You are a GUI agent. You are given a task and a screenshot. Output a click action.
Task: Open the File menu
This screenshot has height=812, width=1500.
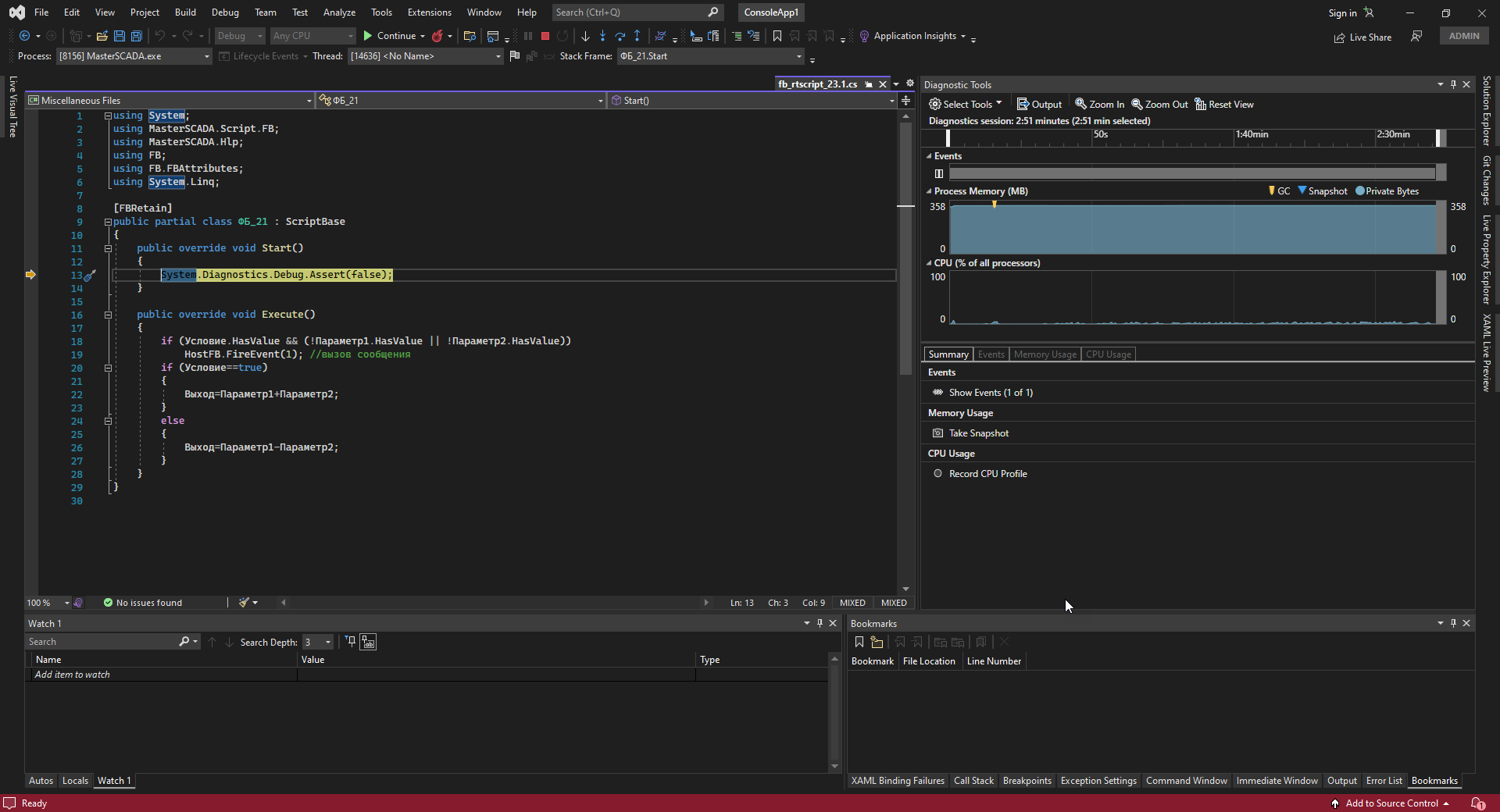[41, 12]
